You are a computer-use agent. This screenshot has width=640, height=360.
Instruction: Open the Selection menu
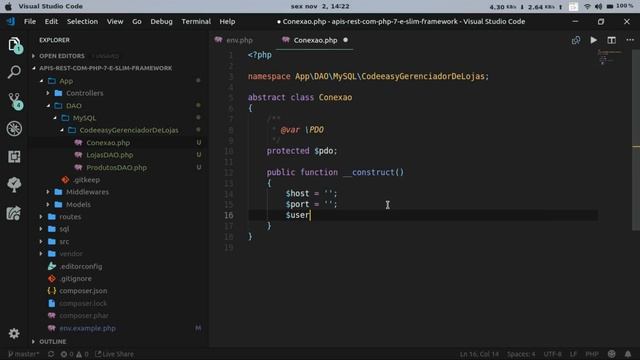(82, 21)
